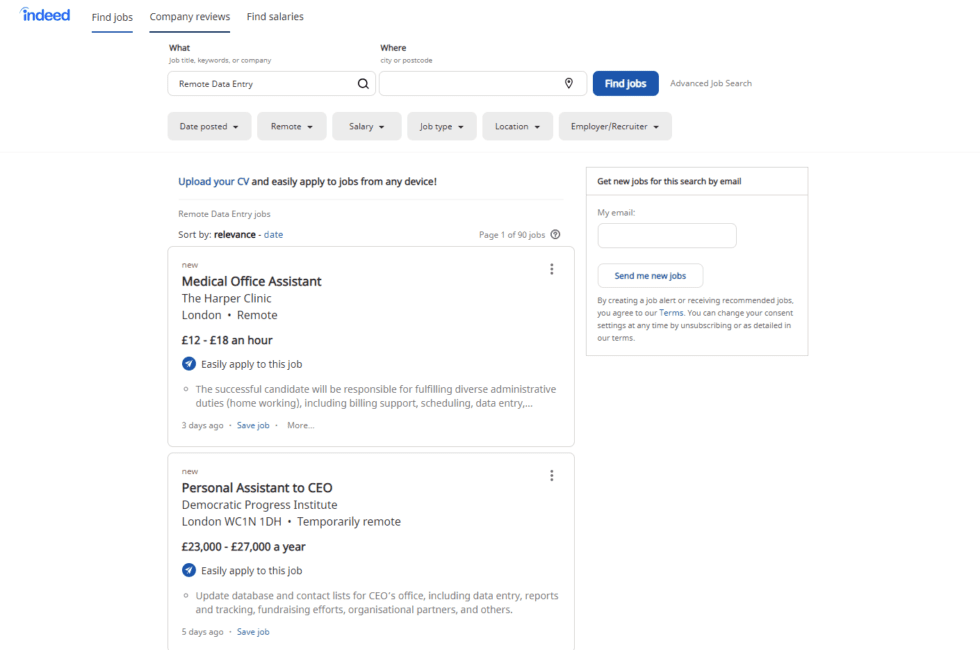Open the Job type filter

point(441,127)
